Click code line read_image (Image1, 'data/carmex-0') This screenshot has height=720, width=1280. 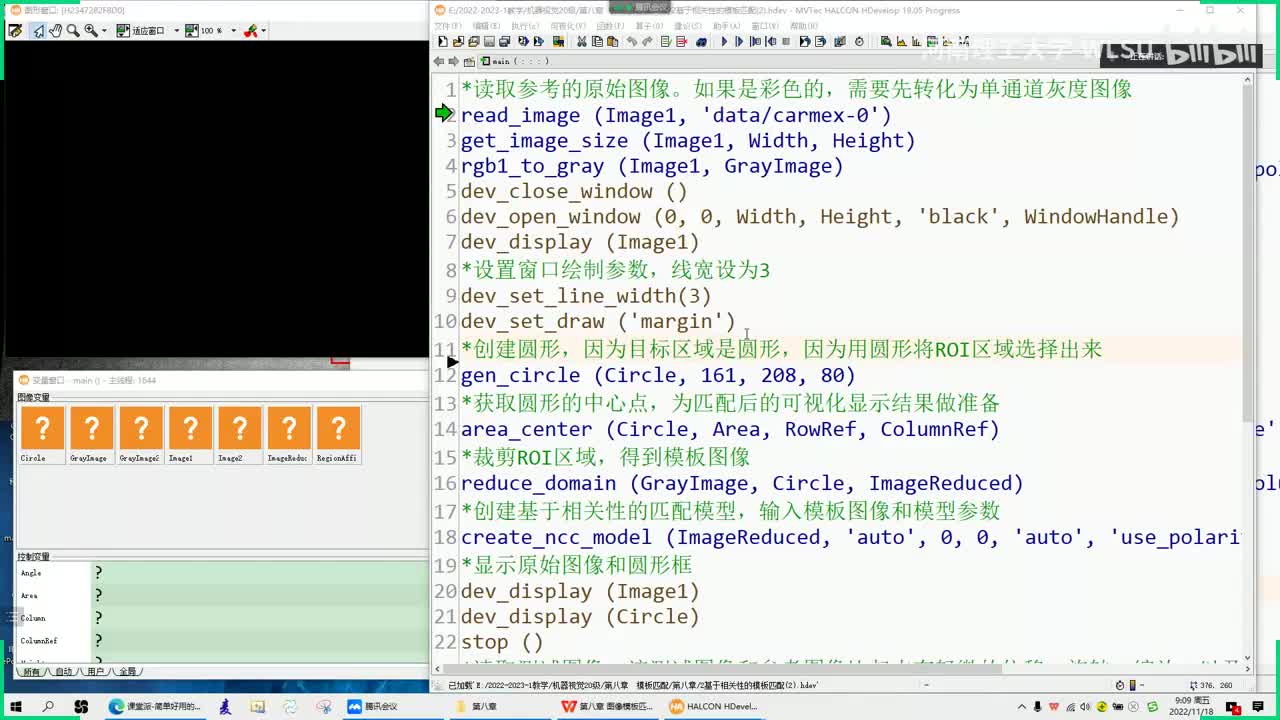pyautogui.click(x=676, y=115)
